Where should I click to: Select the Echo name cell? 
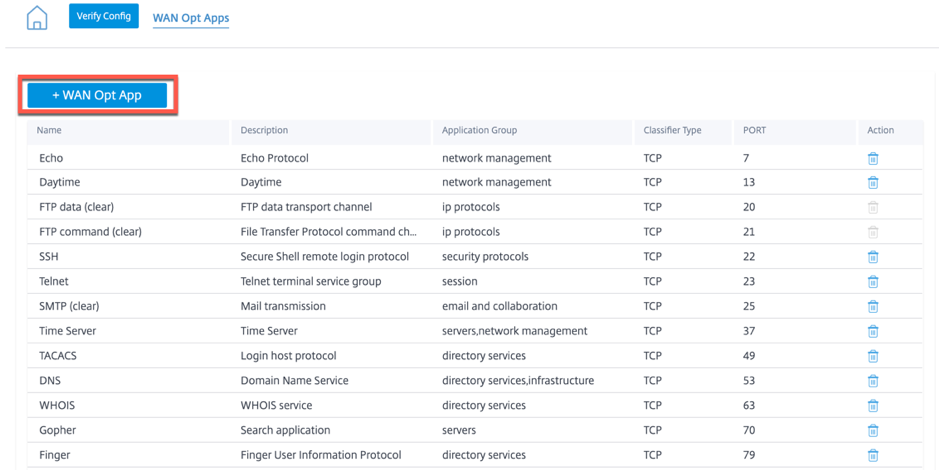tap(51, 158)
